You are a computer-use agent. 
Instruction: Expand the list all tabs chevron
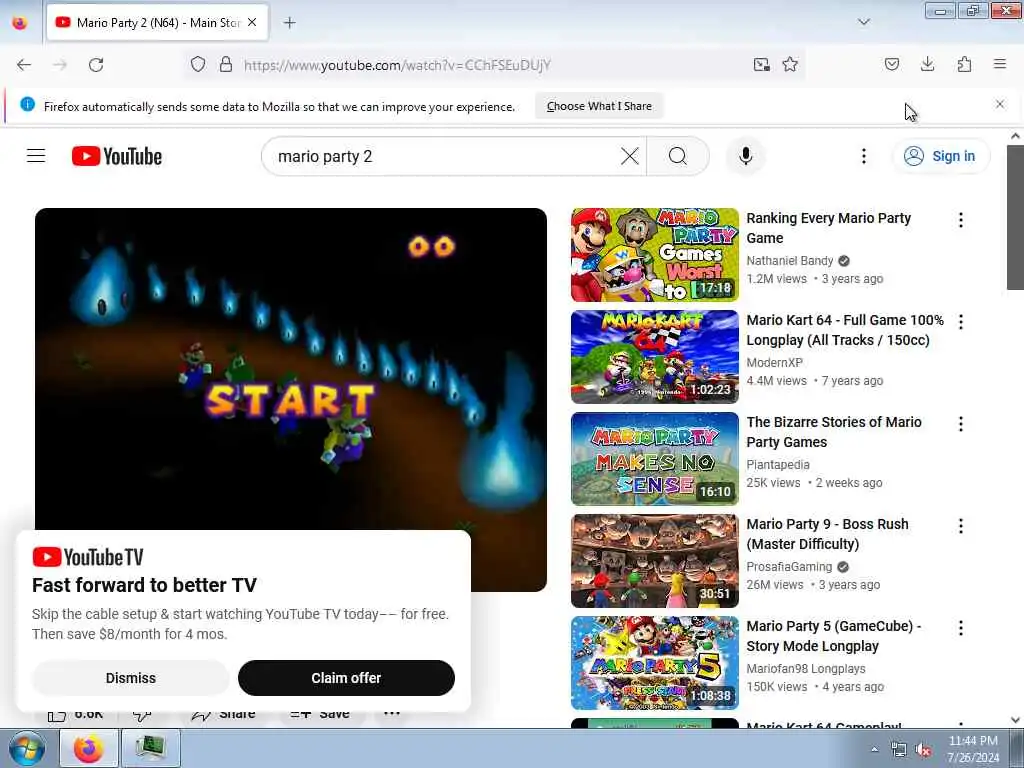(x=864, y=22)
